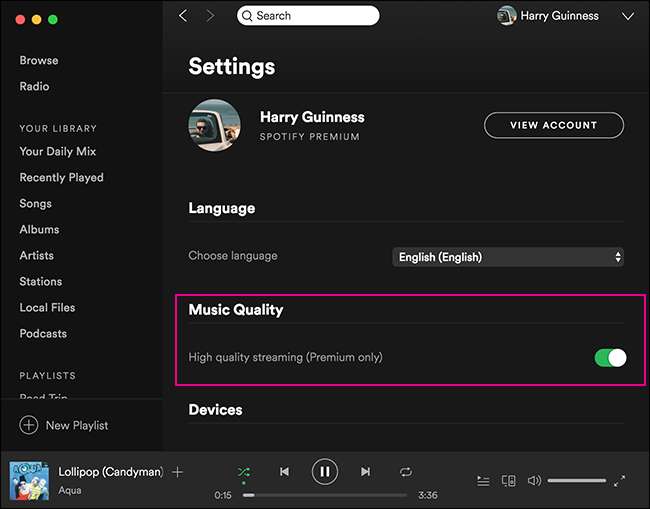Toggle repeat mode icon
This screenshot has height=509, width=650.
tap(405, 471)
